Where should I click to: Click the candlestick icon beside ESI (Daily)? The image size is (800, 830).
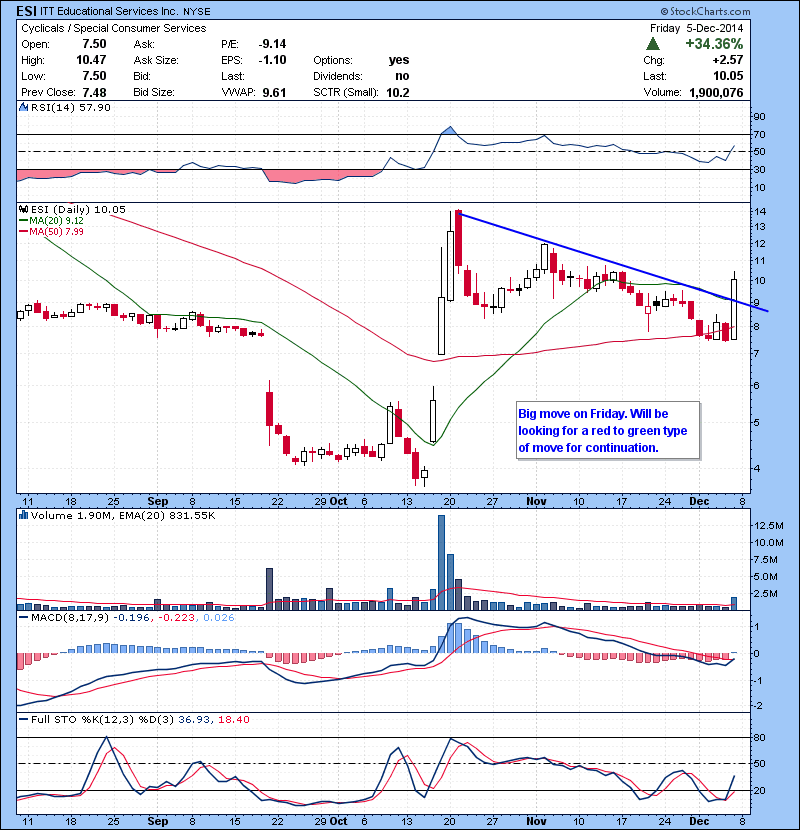tap(23, 210)
